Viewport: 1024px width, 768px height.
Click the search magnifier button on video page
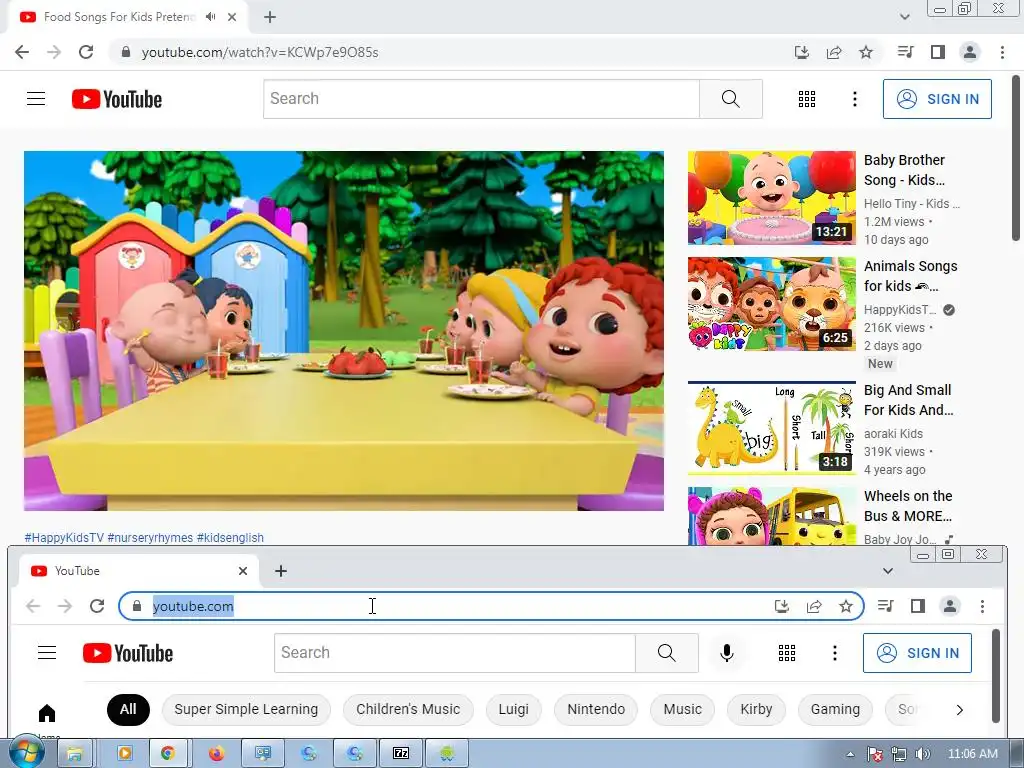point(731,99)
